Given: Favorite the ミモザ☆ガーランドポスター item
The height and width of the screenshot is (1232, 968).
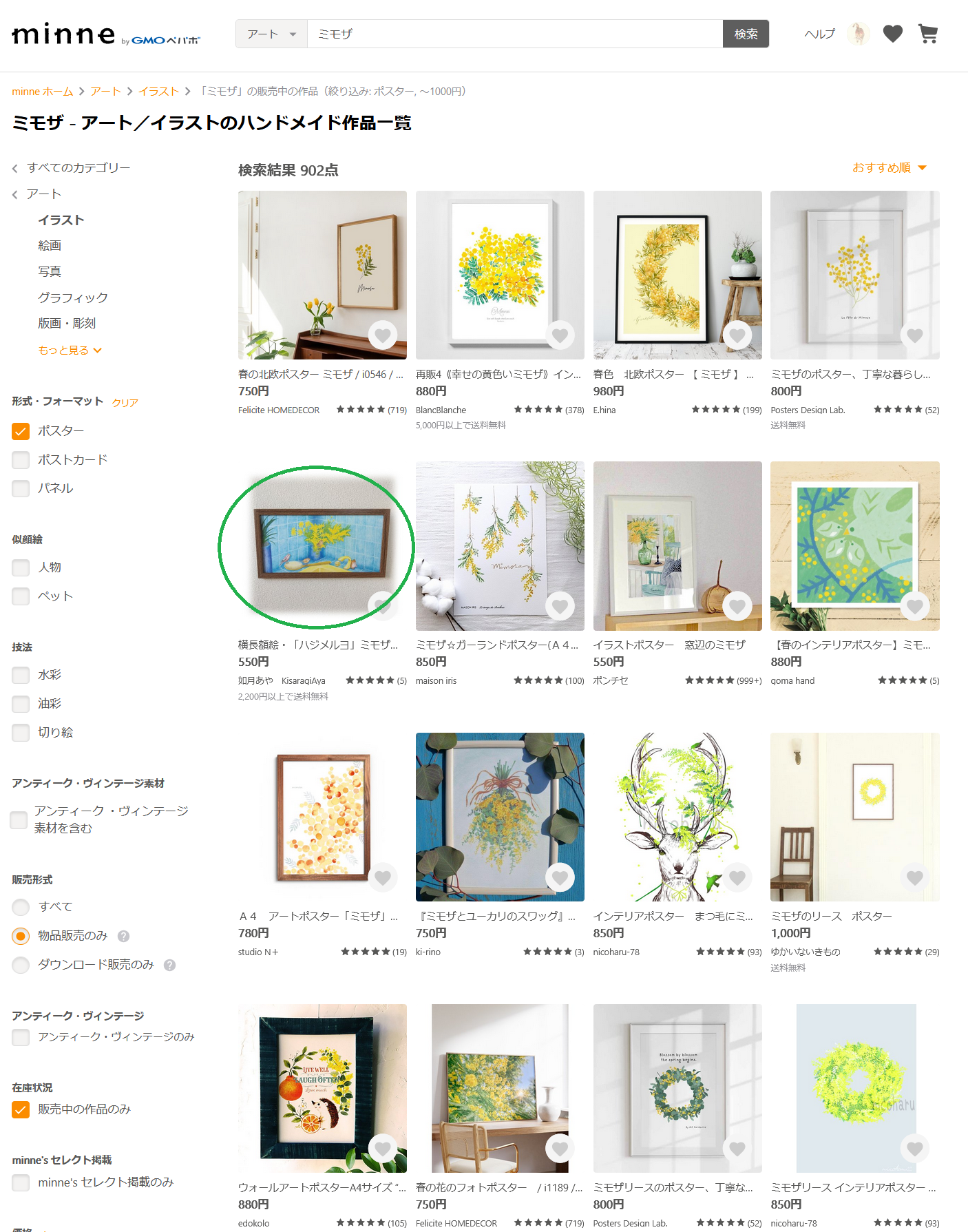Looking at the screenshot, I should [560, 606].
